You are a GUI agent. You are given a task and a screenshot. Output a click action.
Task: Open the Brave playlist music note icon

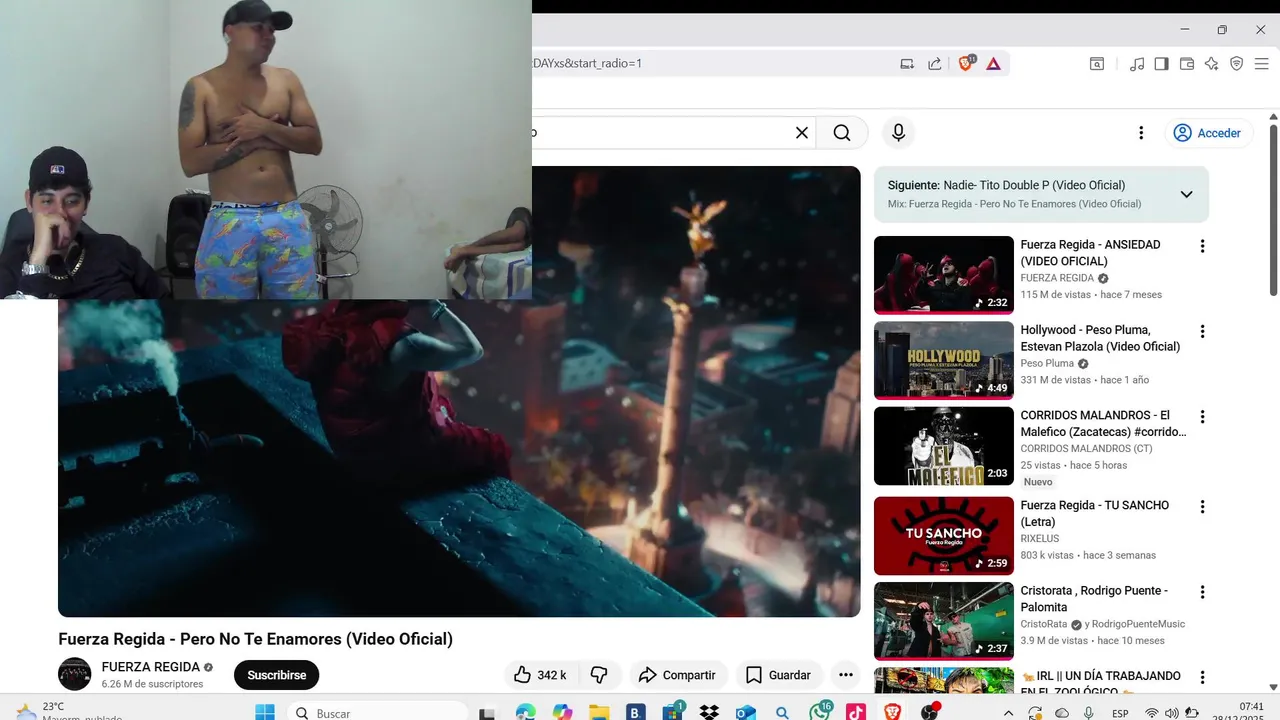1137,63
